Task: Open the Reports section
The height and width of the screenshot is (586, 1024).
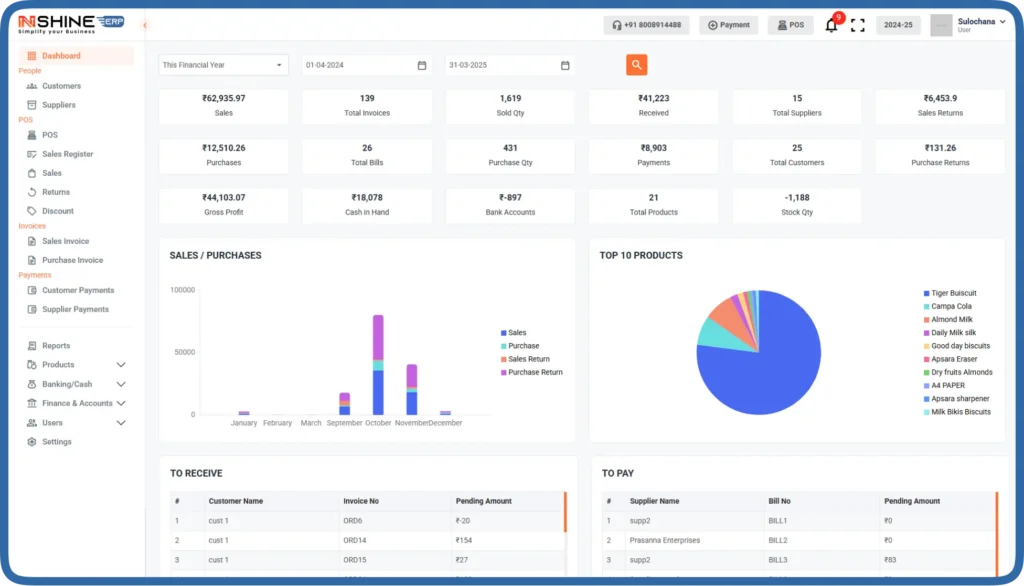Action: pos(58,345)
